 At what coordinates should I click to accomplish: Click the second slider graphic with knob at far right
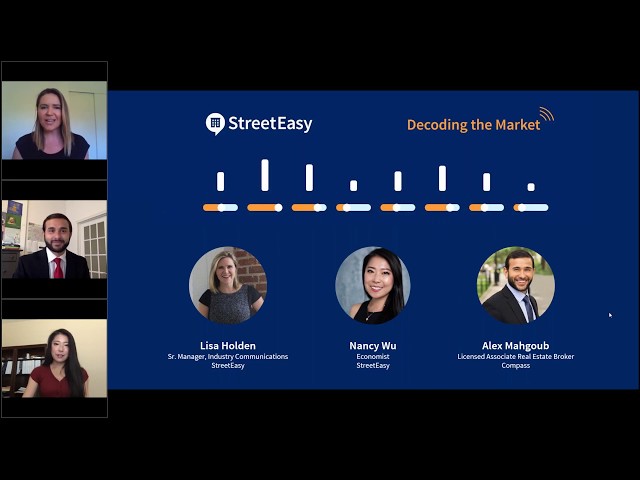(265, 208)
